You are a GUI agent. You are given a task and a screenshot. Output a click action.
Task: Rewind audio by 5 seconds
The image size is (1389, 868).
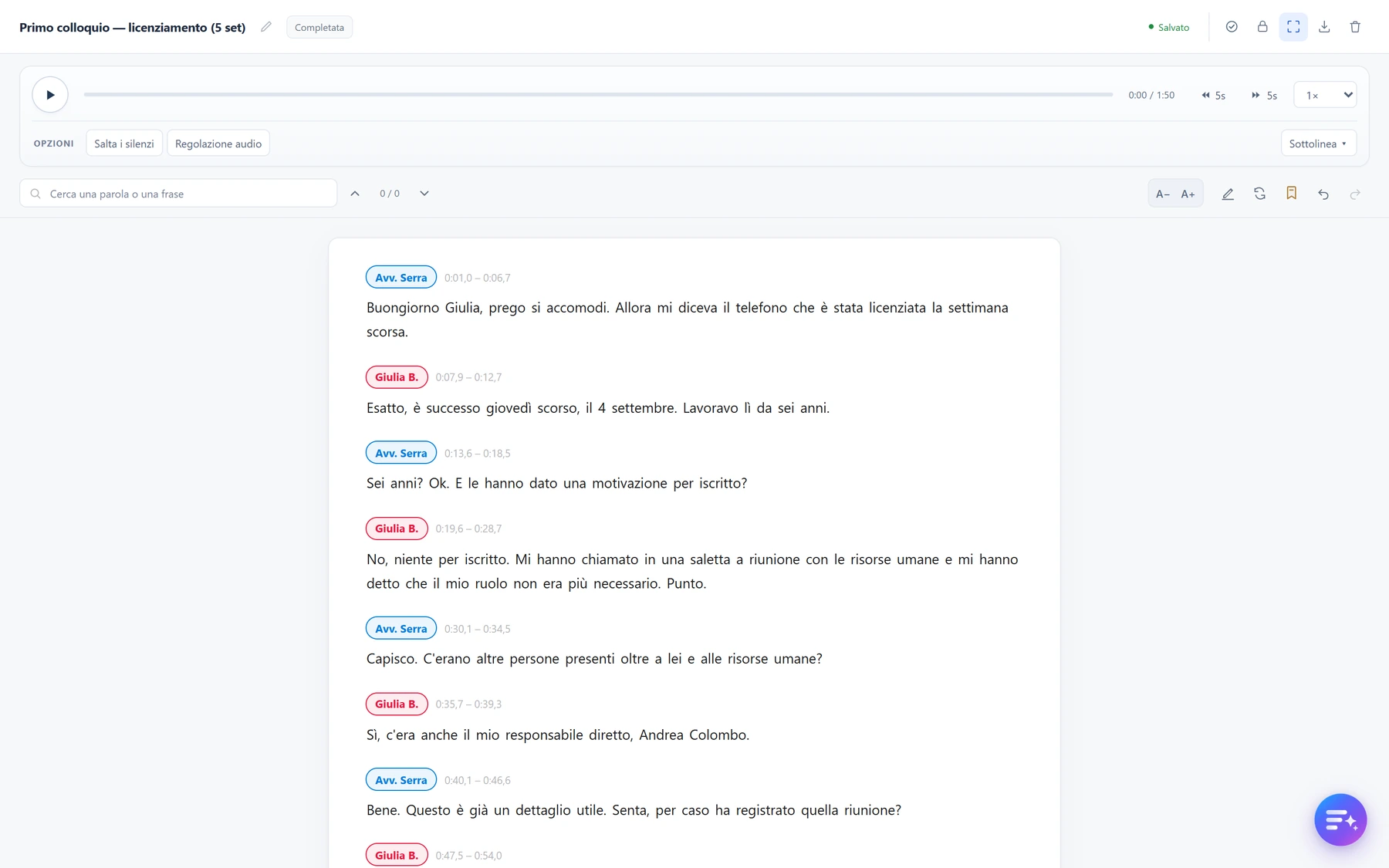click(1213, 96)
